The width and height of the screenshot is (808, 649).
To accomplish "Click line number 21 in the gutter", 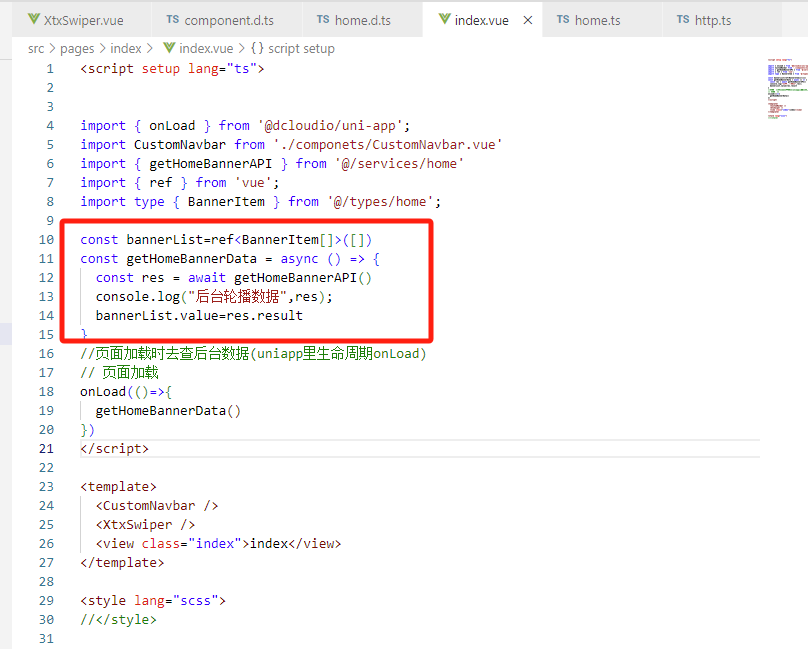I will tap(46, 448).
